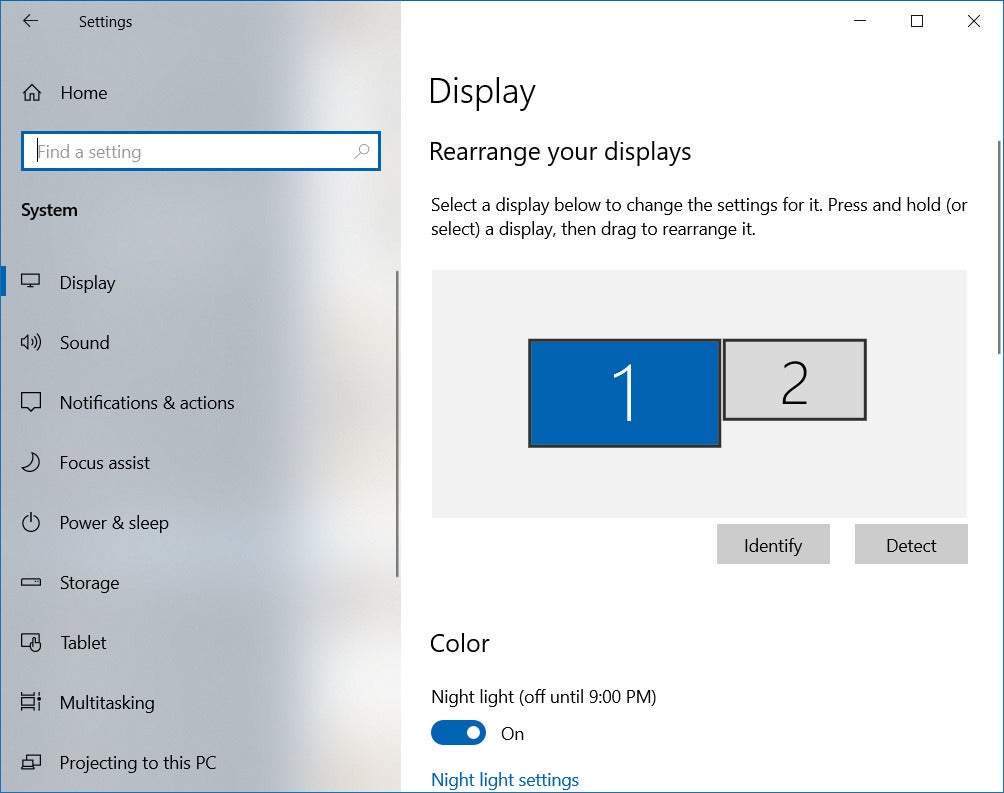This screenshot has height=793, width=1004.
Task: Open Night light settings
Action: [504, 779]
